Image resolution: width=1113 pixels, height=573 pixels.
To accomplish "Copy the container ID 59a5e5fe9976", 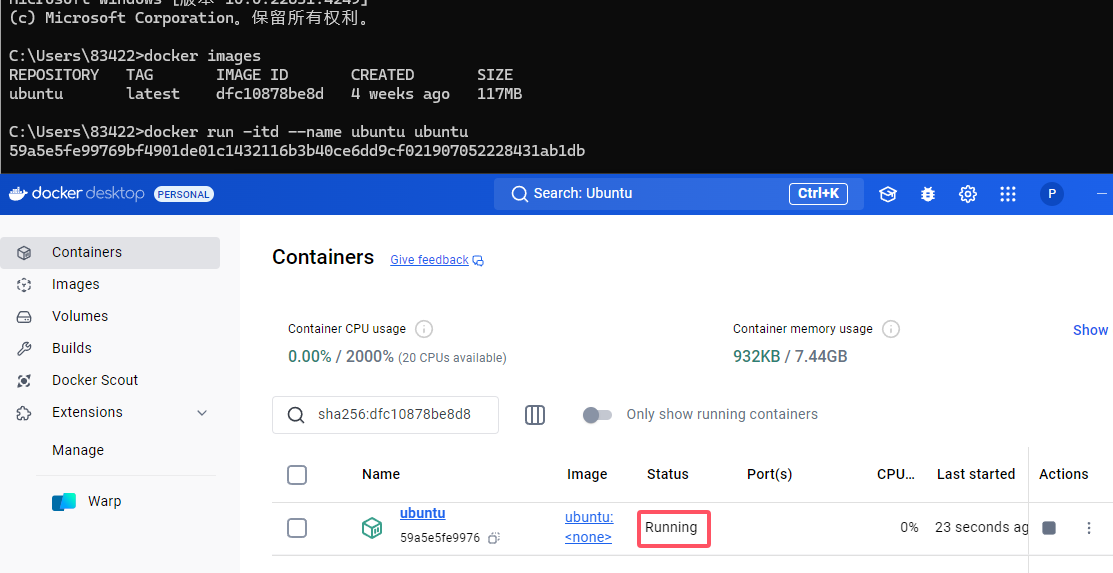I will pos(494,538).
